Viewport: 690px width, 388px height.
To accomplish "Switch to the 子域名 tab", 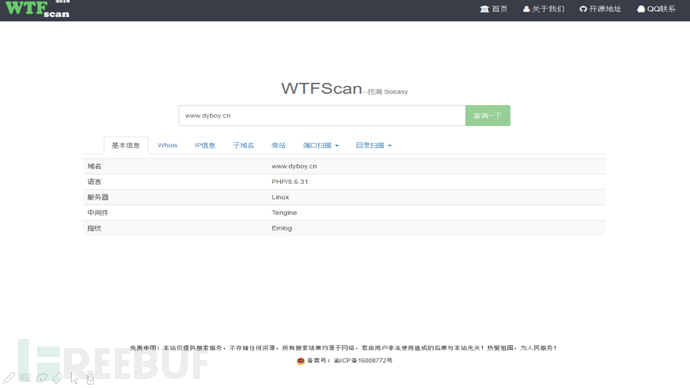I will (243, 145).
